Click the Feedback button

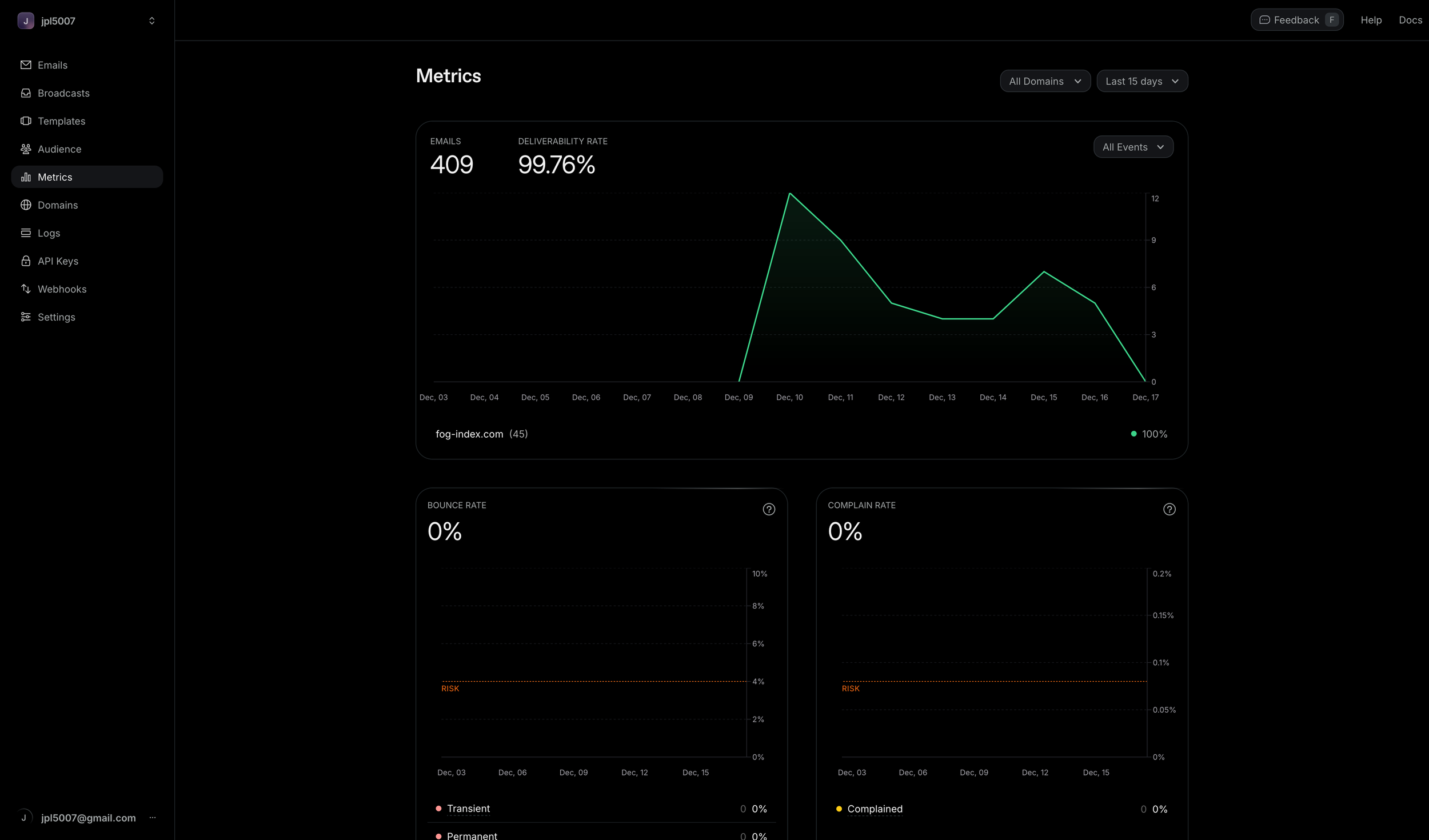(1296, 20)
